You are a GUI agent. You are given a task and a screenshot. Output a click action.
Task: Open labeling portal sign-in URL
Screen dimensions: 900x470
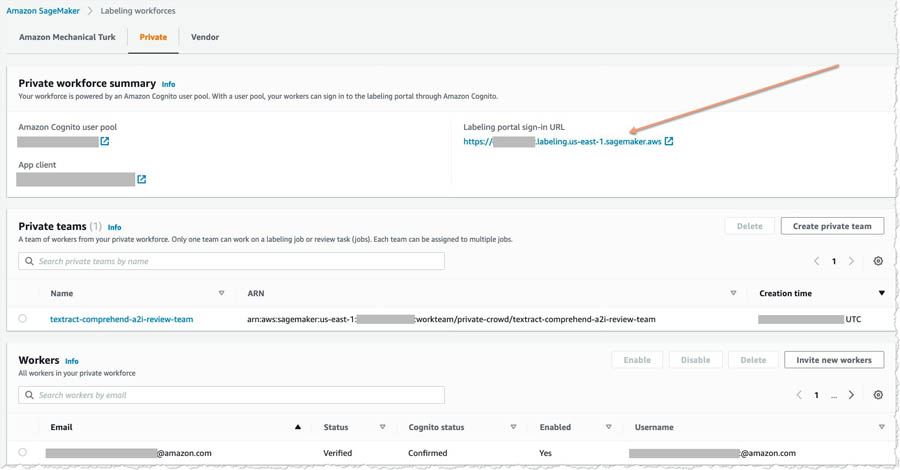(x=562, y=142)
